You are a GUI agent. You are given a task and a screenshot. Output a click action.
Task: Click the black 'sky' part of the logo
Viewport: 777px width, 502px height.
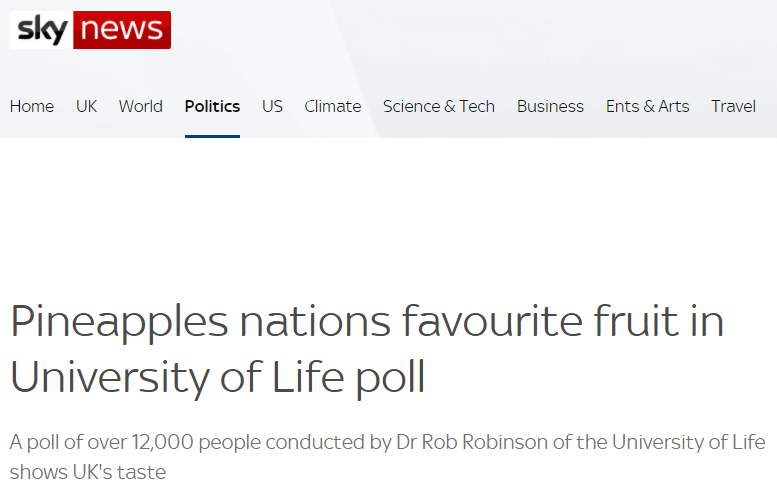(x=42, y=30)
